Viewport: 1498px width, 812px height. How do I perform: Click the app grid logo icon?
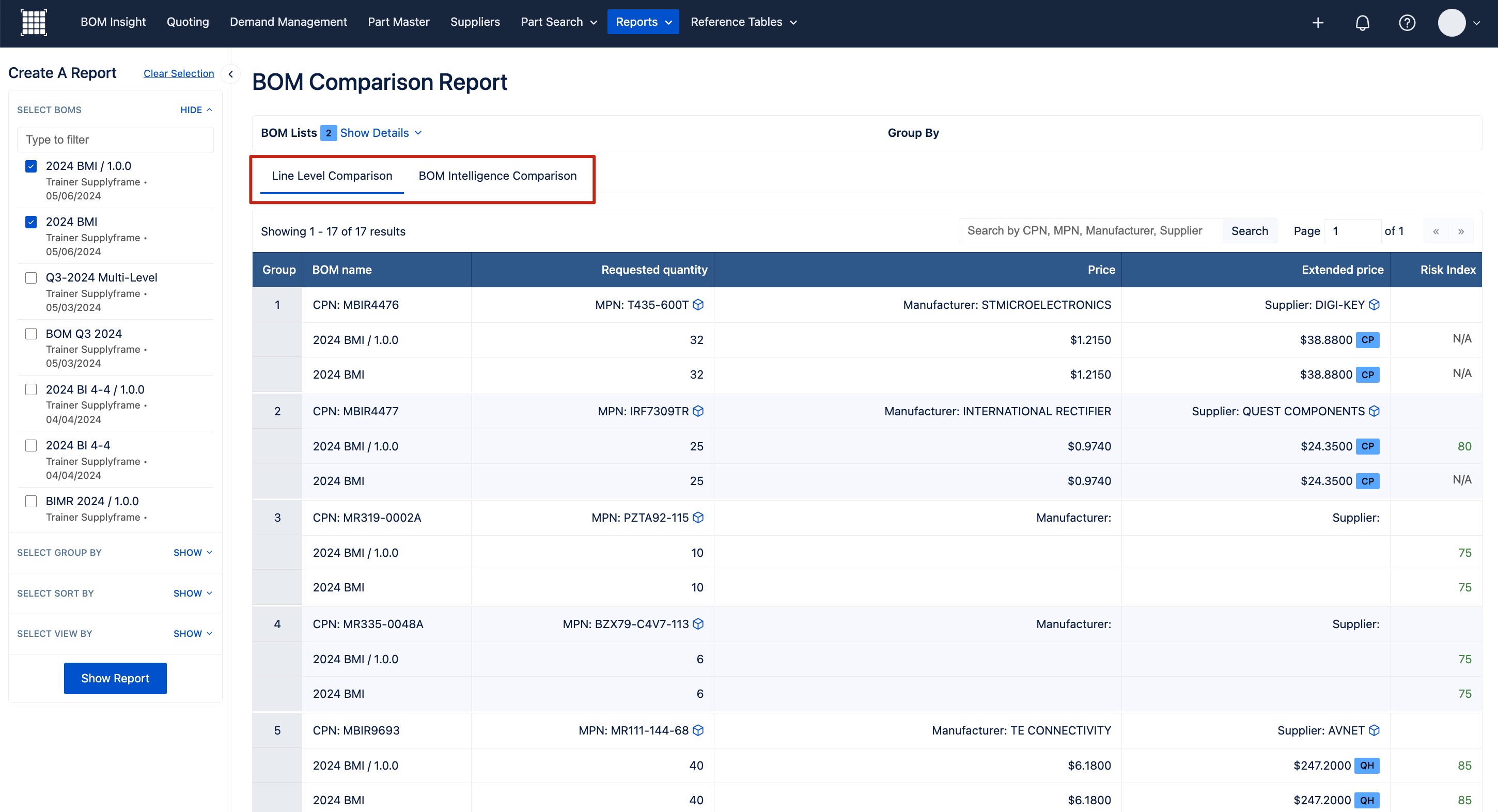click(x=34, y=22)
